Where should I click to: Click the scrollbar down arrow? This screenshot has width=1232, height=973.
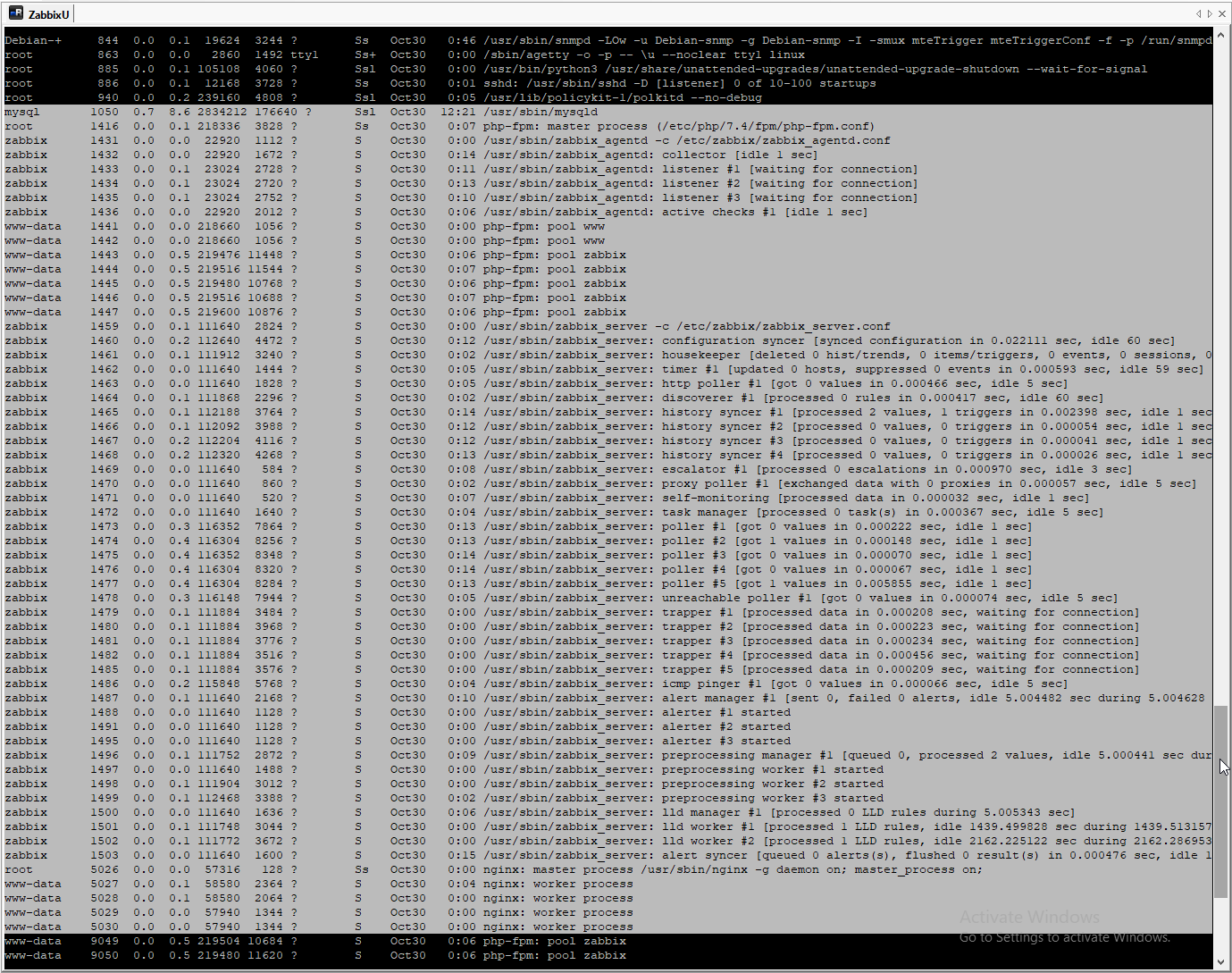[1221, 962]
